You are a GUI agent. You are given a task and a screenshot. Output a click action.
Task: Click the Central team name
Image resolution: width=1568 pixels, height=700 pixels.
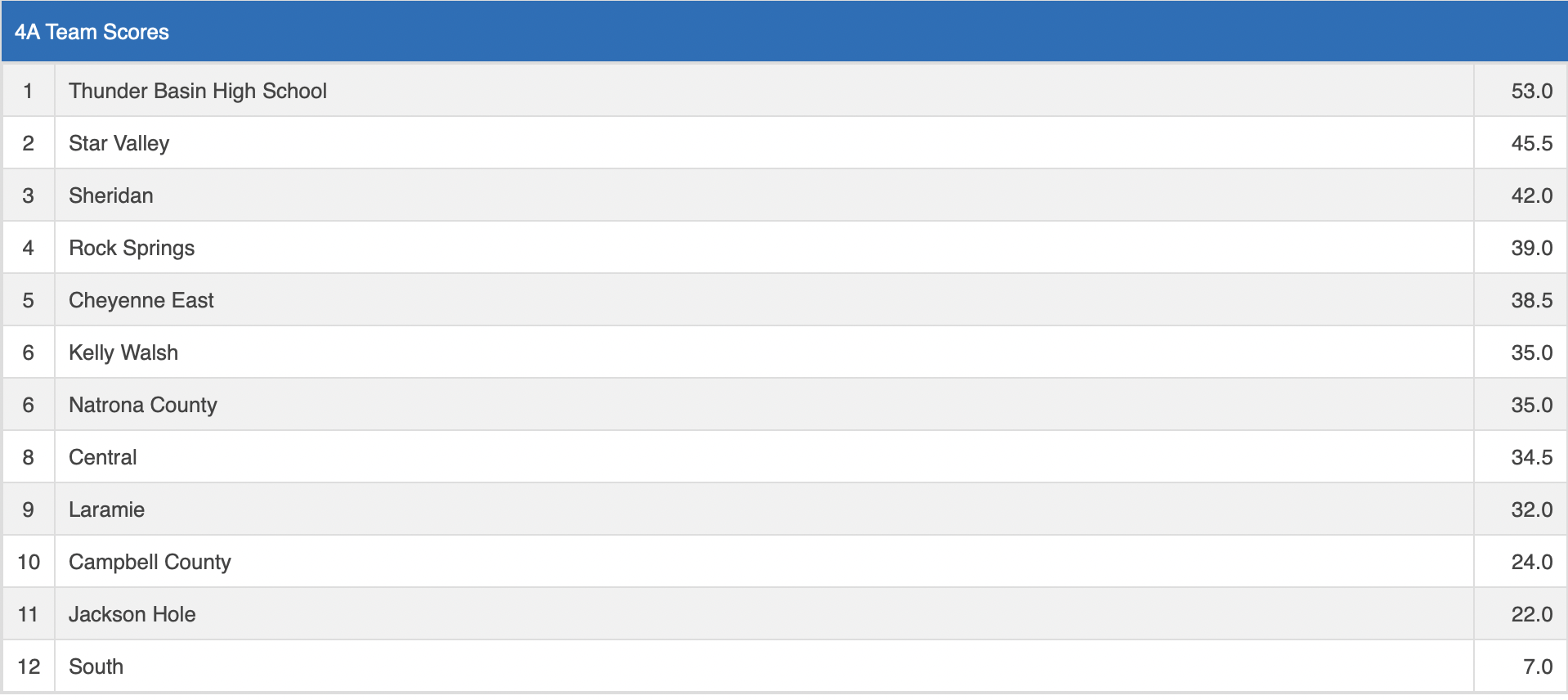tap(102, 457)
